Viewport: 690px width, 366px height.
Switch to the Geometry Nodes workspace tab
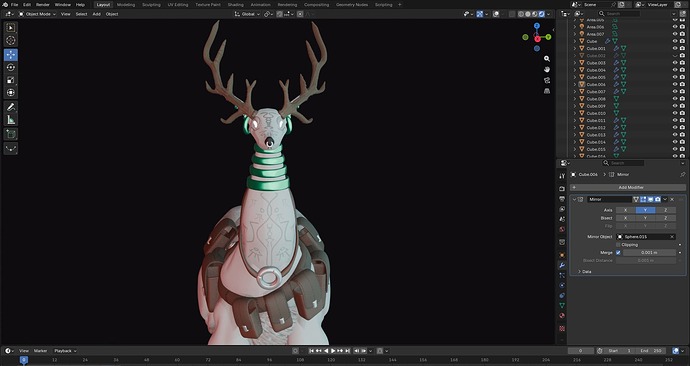(352, 4)
